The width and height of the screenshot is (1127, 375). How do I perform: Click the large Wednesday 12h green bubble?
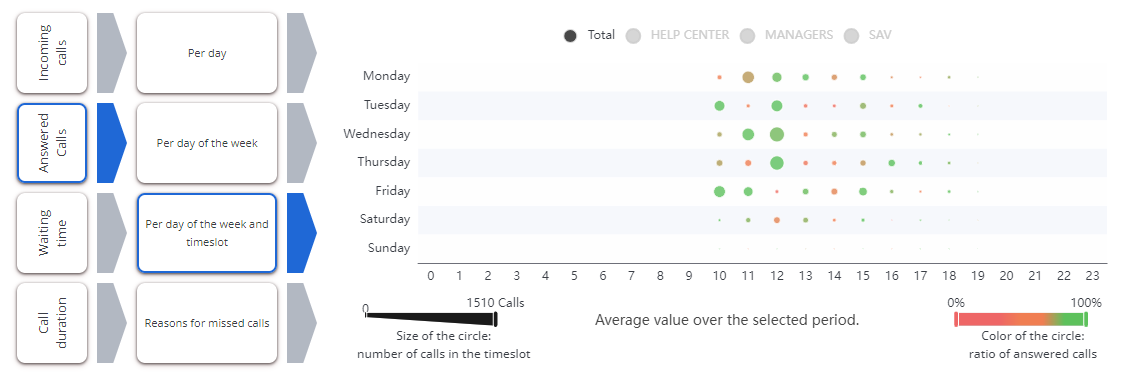click(777, 134)
